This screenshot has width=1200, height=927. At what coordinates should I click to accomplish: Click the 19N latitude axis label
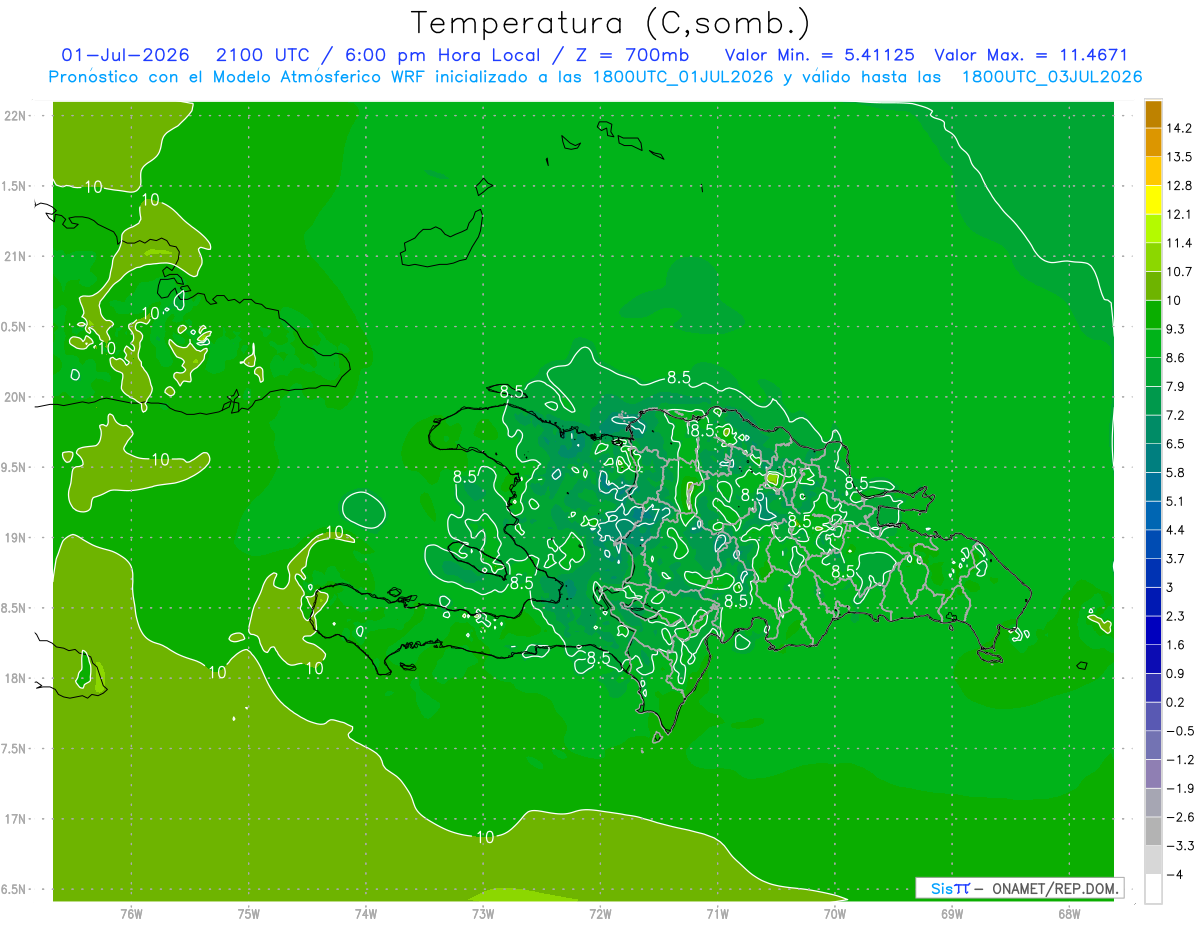[14, 538]
